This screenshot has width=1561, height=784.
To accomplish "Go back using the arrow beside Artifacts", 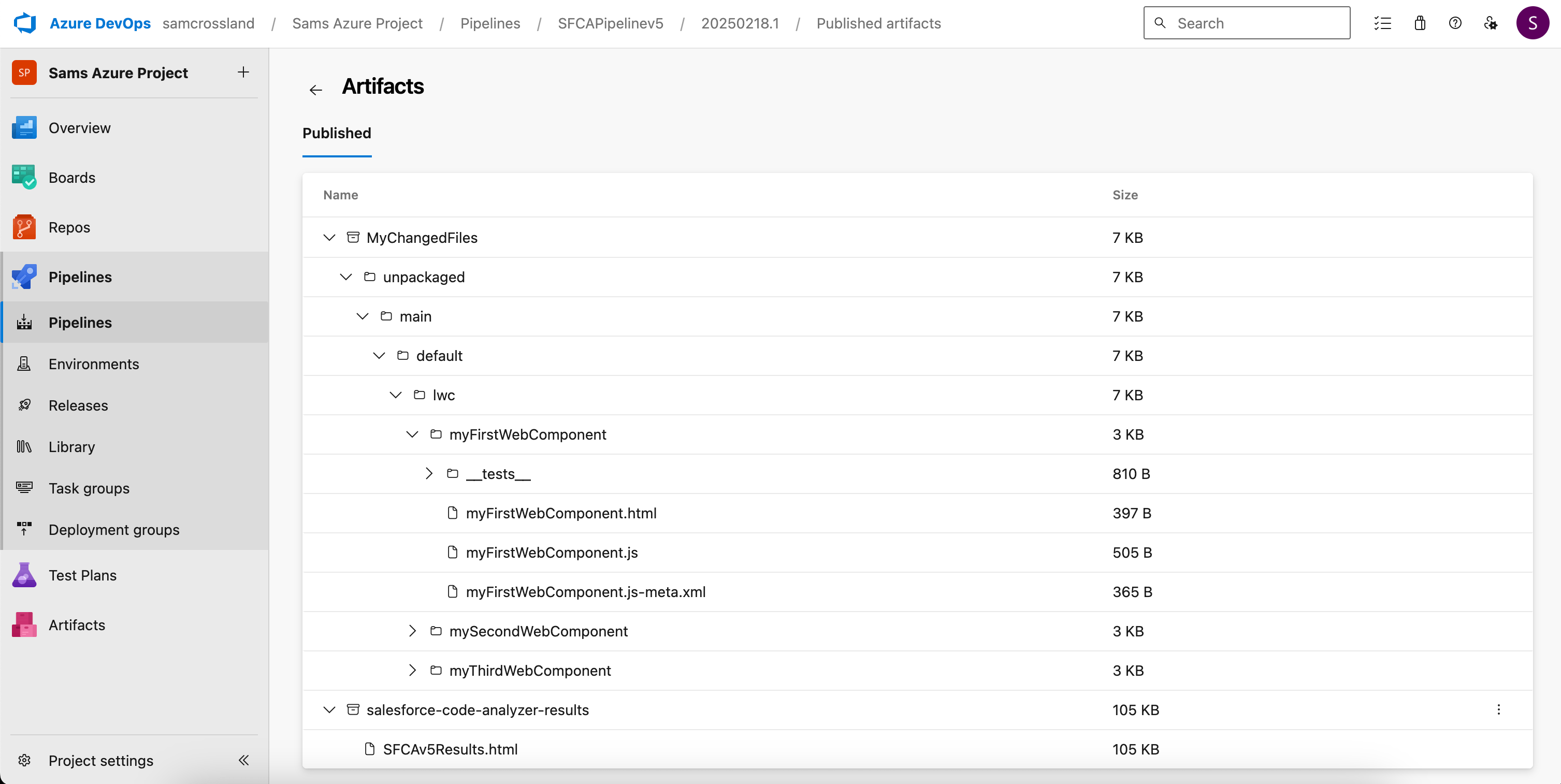I will click(x=315, y=90).
